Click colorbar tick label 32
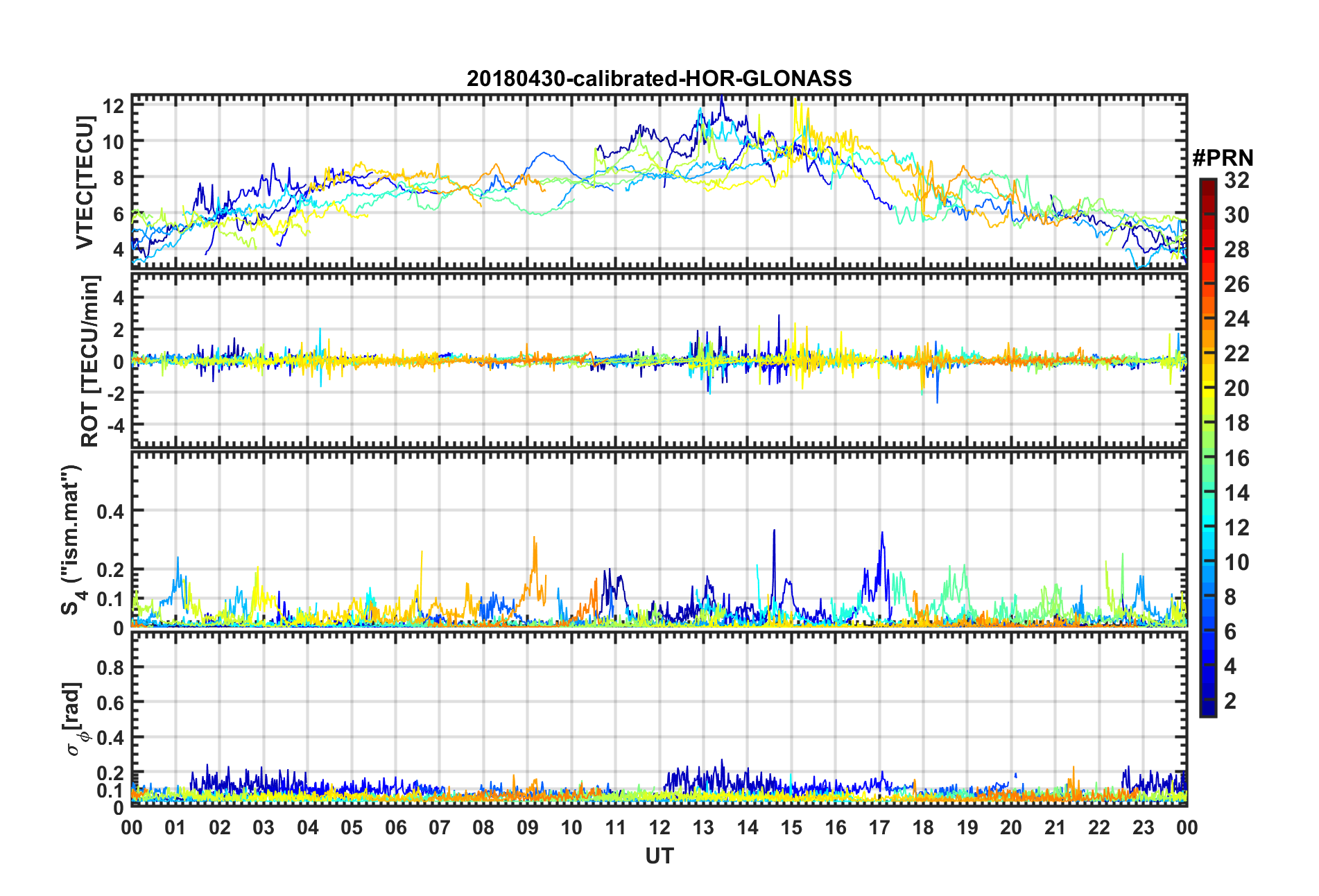1319x896 pixels. pyautogui.click(x=1236, y=180)
